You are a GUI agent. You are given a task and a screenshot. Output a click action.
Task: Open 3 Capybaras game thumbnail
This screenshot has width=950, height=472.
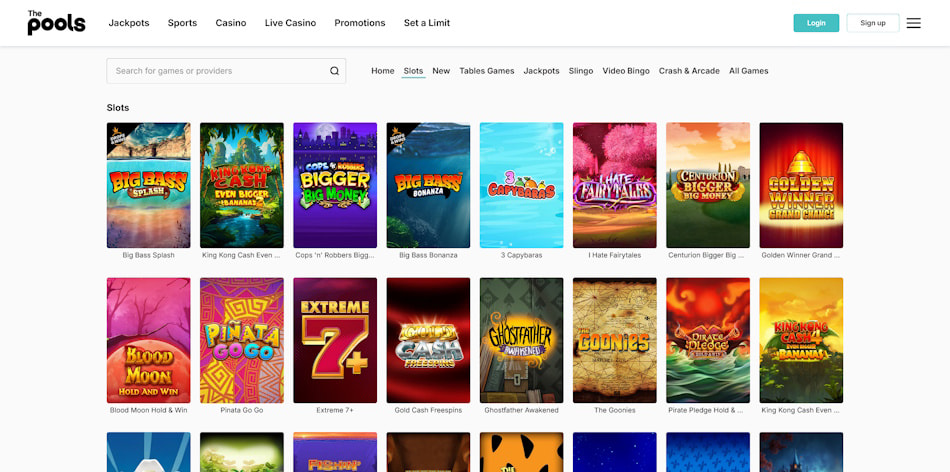[x=522, y=185]
